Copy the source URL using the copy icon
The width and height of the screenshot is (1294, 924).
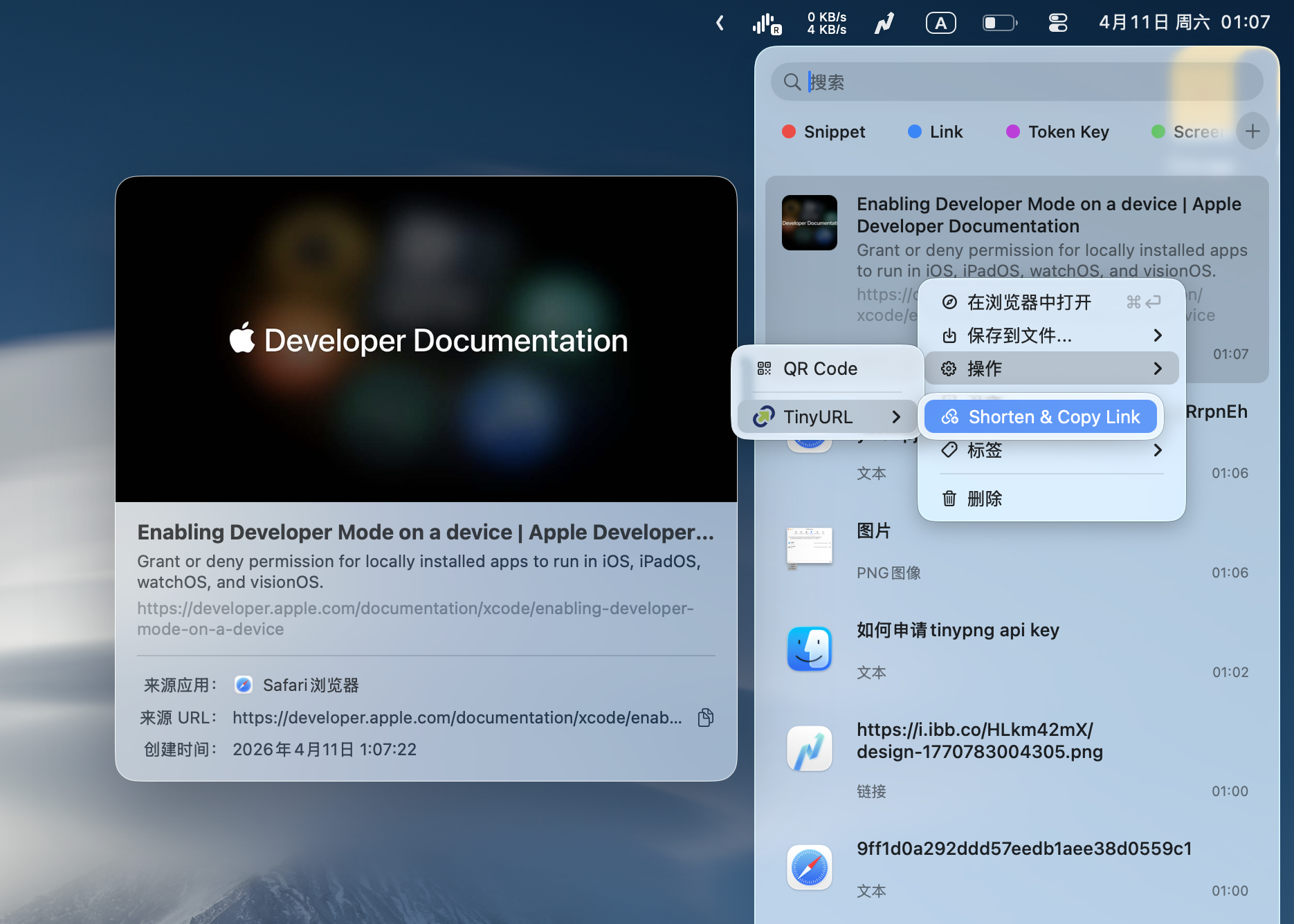(705, 717)
